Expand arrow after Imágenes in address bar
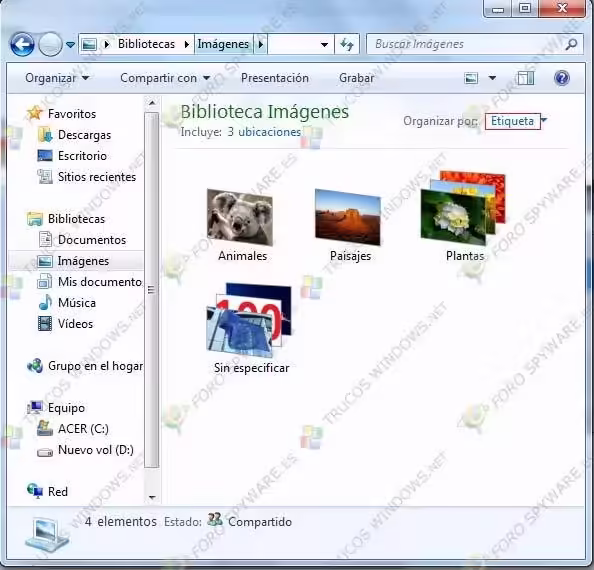 (261, 44)
